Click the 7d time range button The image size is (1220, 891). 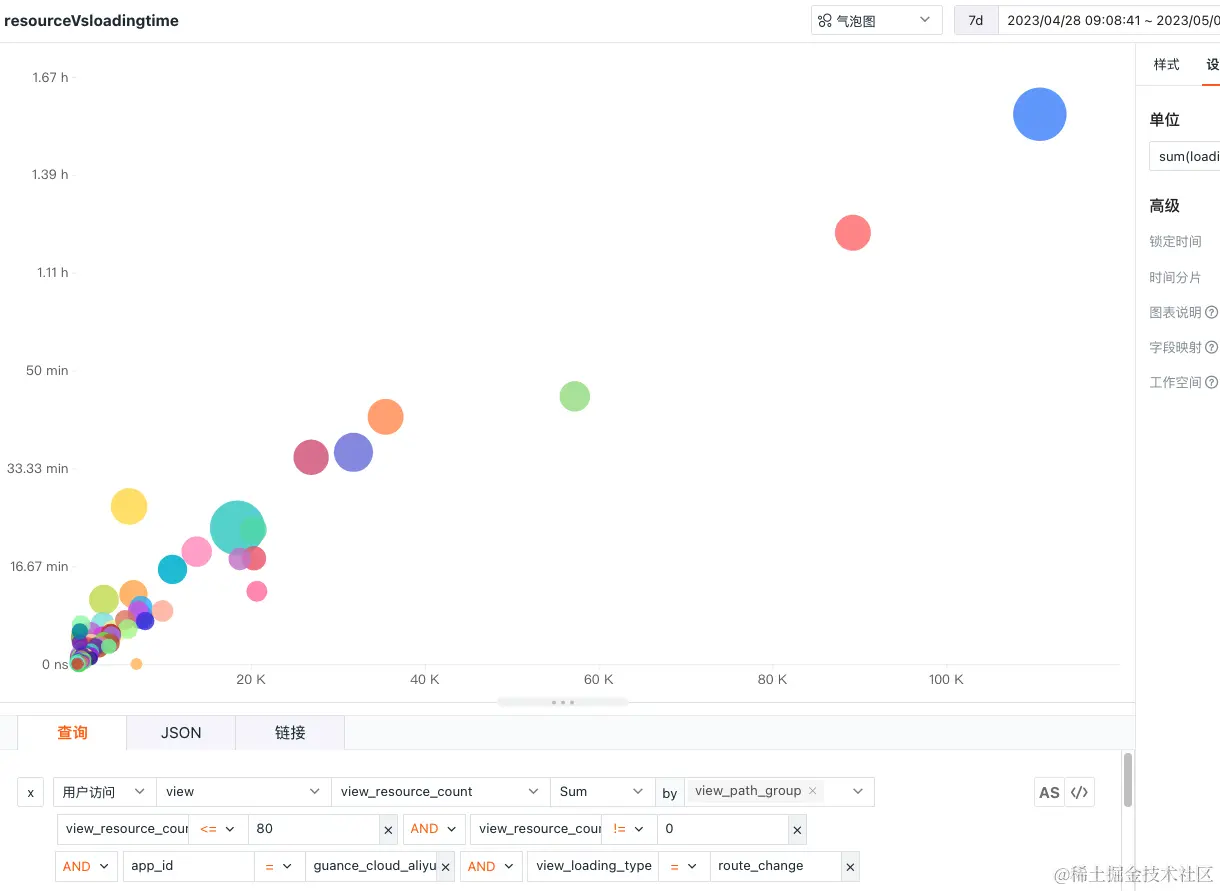click(x=976, y=20)
